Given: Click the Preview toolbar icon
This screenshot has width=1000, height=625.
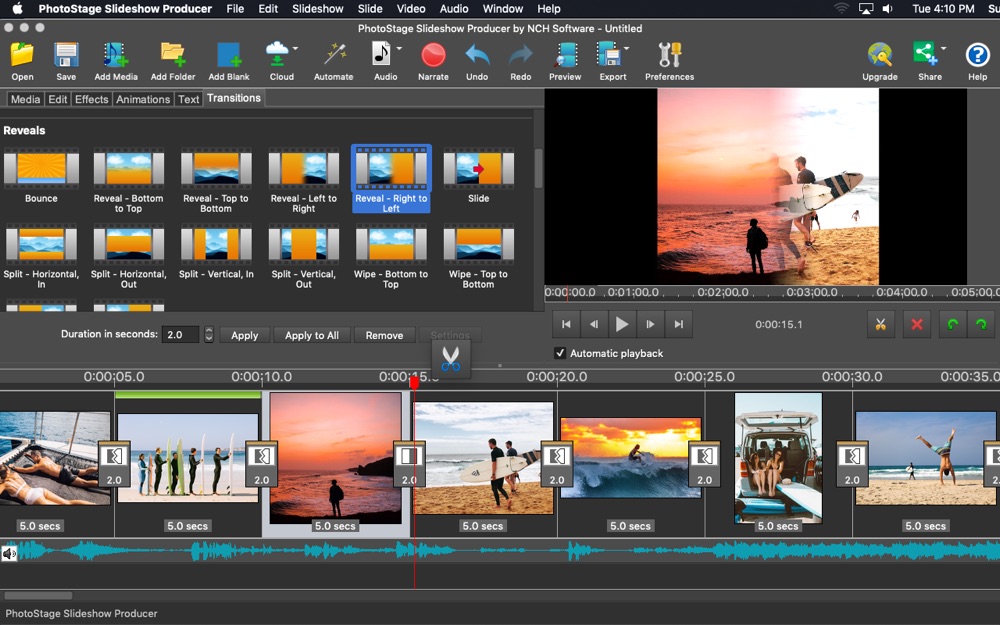Looking at the screenshot, I should [x=565, y=56].
